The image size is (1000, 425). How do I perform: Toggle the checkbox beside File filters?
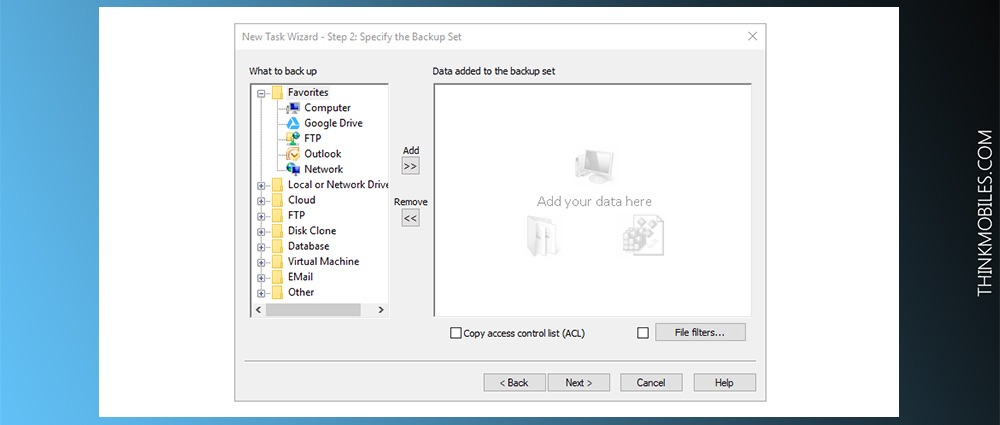(x=643, y=332)
